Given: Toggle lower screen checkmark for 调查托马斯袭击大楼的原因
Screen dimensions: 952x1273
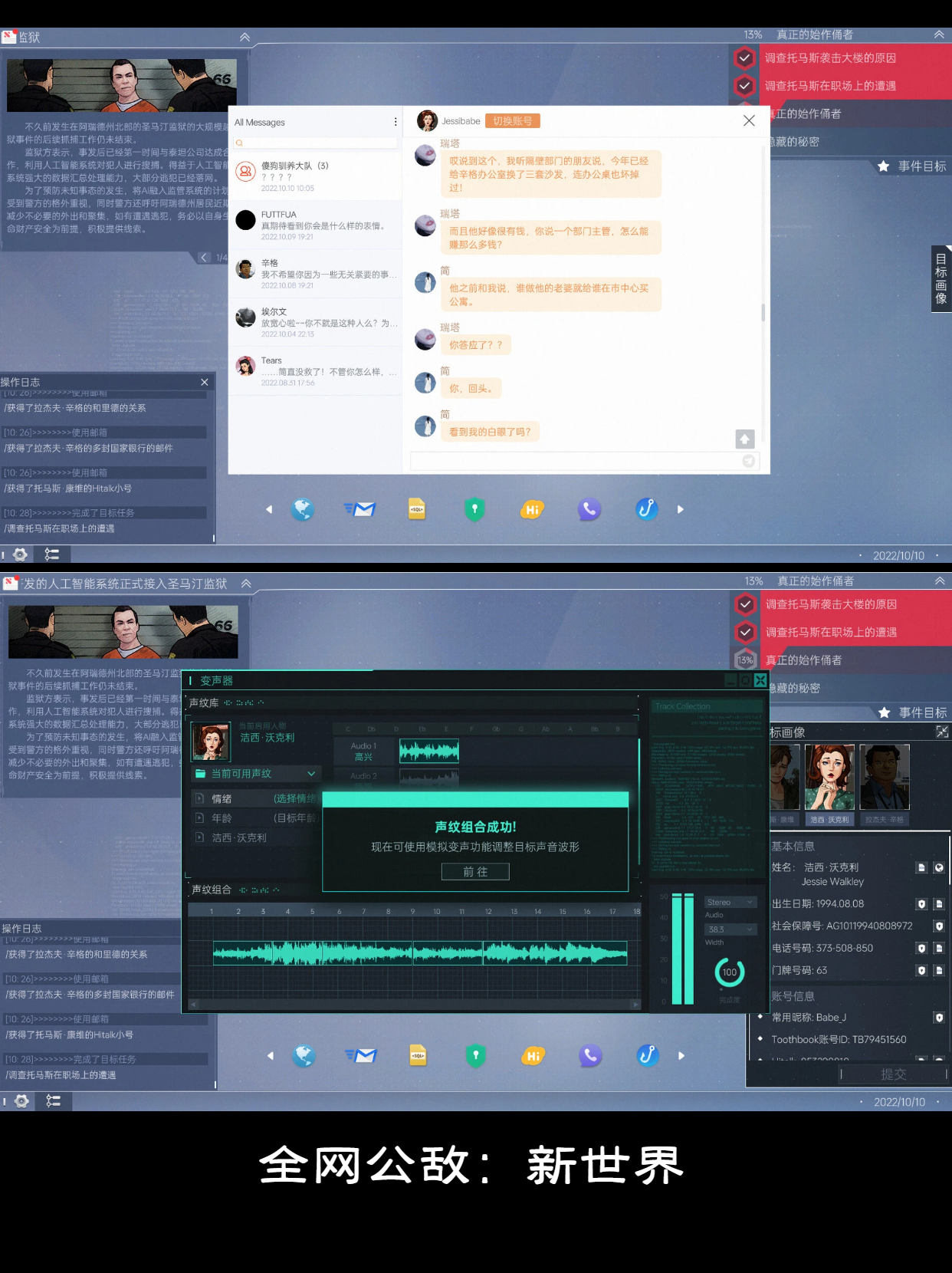Looking at the screenshot, I should tap(745, 604).
